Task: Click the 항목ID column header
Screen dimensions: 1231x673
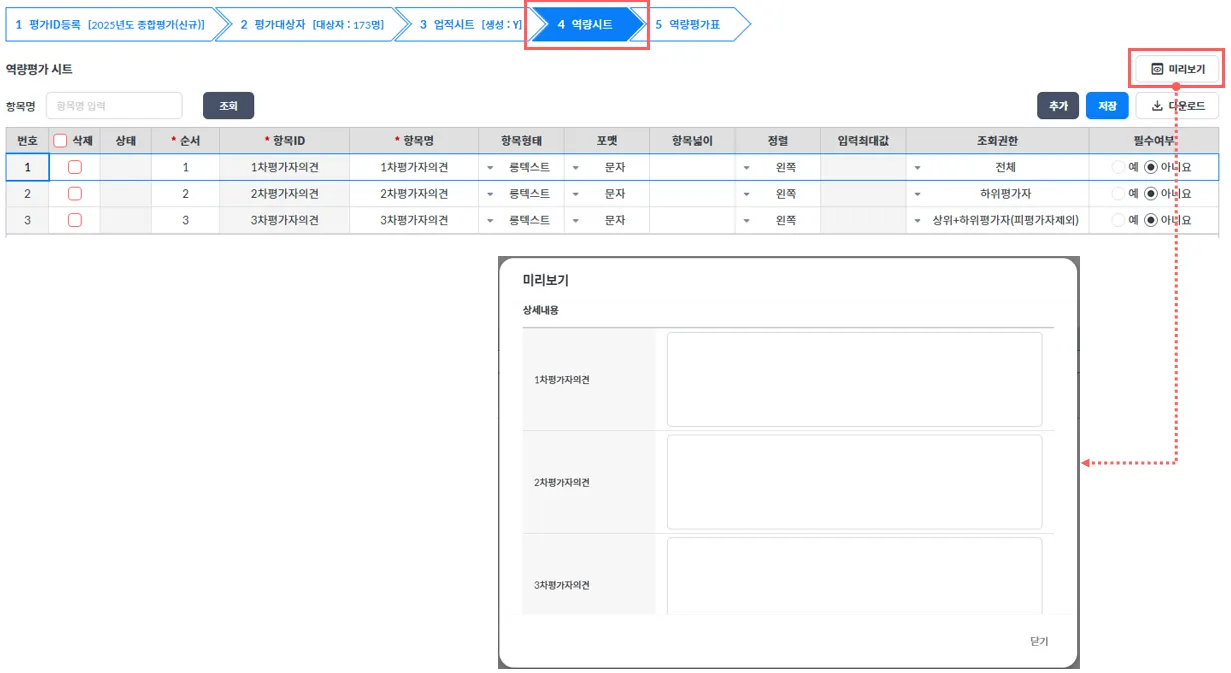Action: 285,141
